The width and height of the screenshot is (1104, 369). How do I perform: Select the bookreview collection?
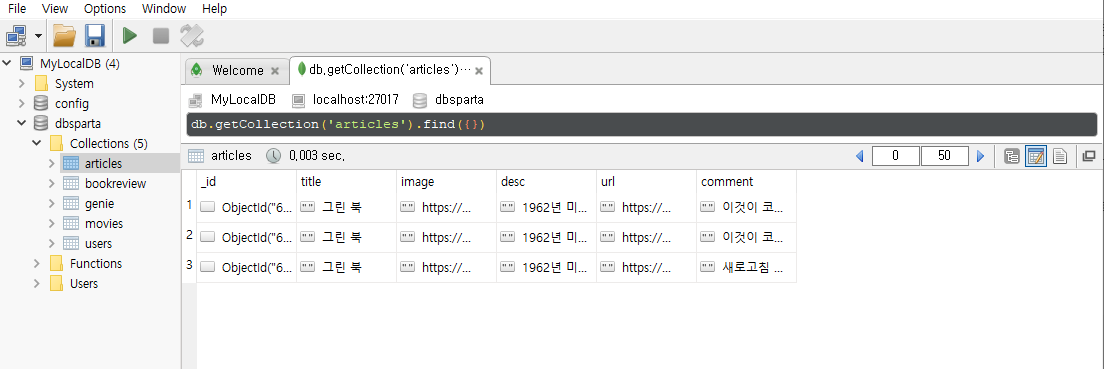click(x=115, y=183)
